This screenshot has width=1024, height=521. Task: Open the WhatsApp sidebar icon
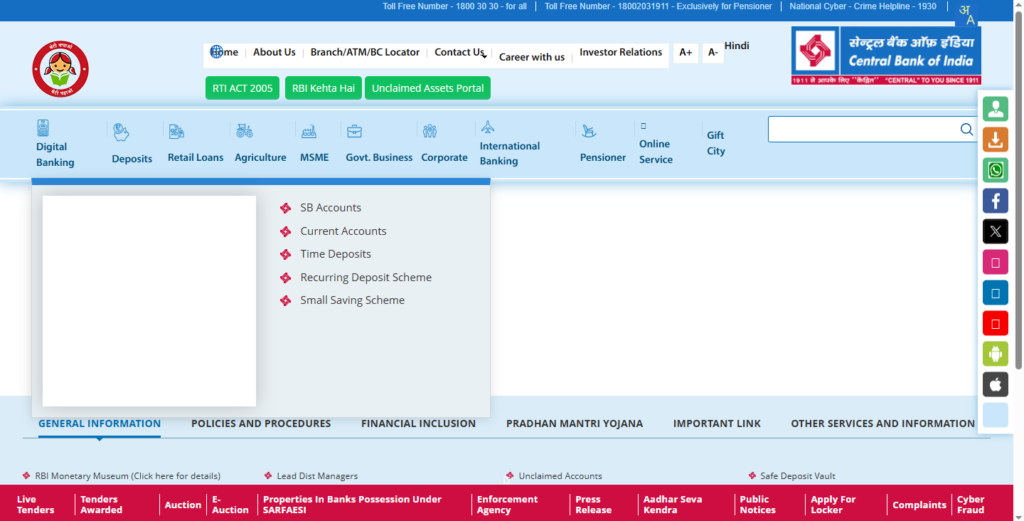[x=995, y=170]
